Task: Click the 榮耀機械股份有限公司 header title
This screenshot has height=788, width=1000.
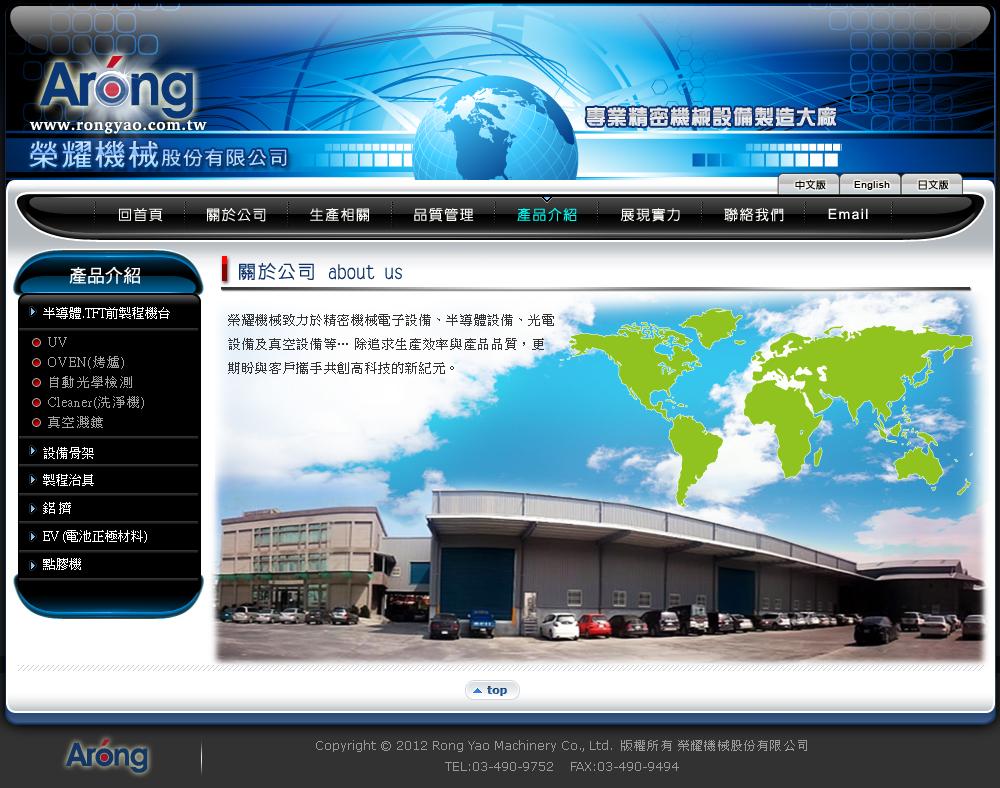Action: [x=158, y=155]
